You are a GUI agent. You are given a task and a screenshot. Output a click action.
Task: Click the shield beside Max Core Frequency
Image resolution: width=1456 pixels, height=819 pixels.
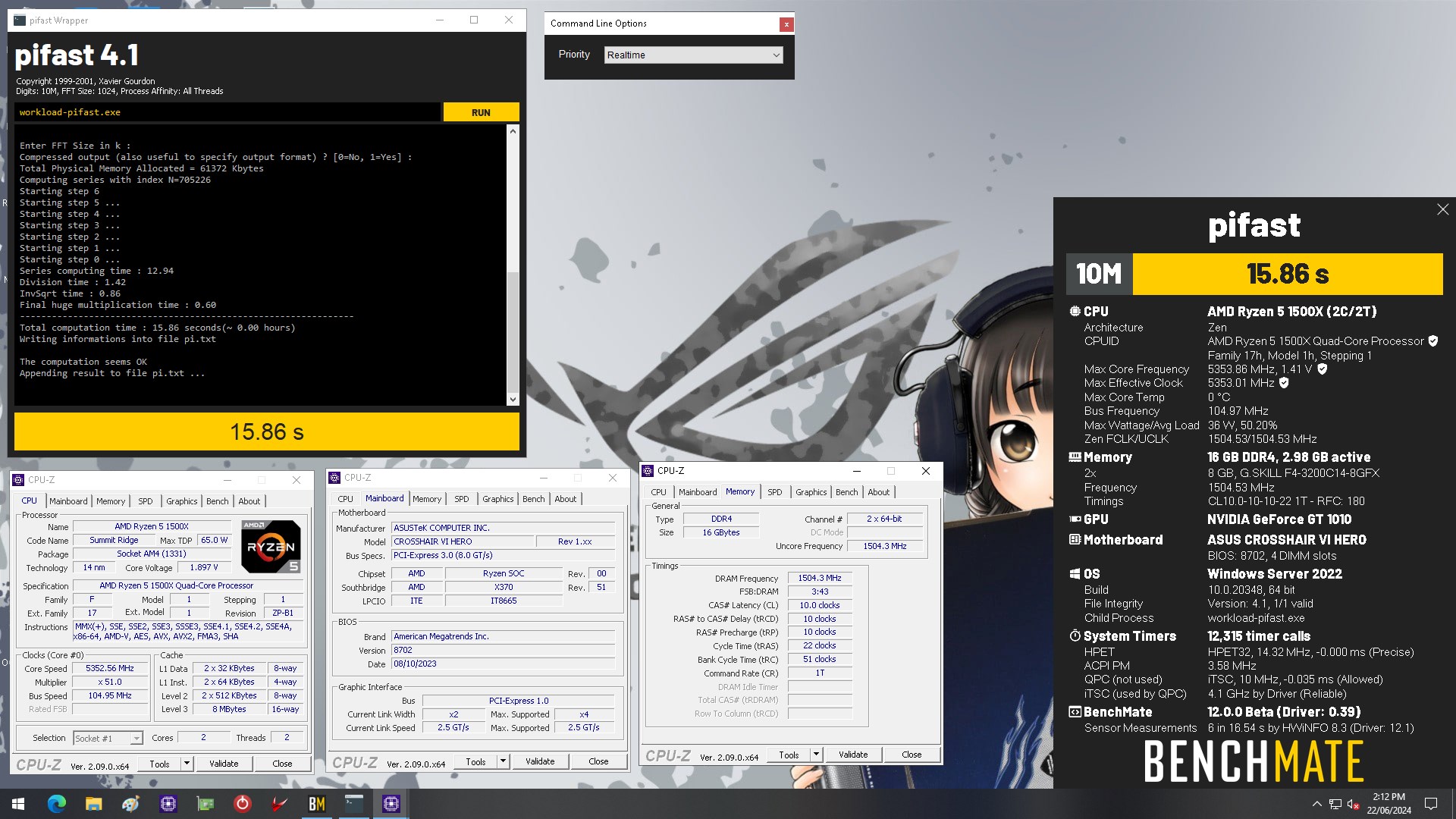point(1323,369)
